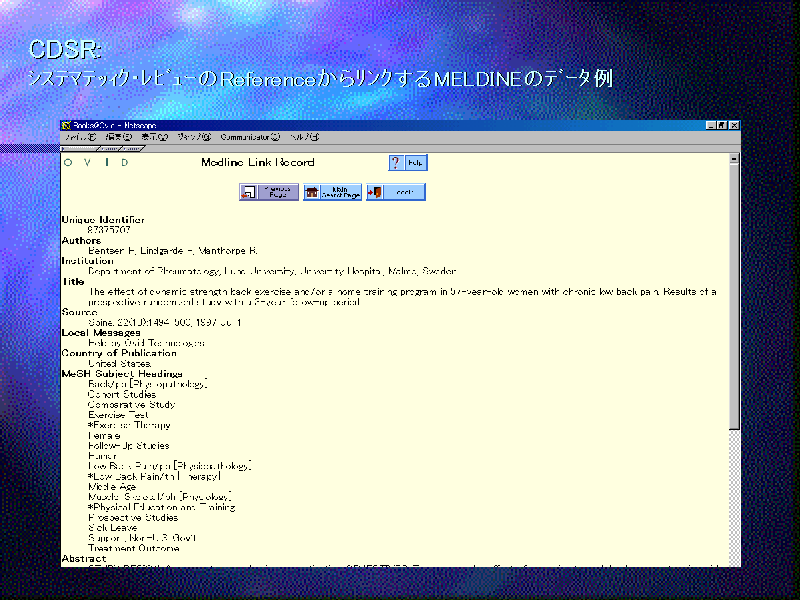Click the Female heading
This screenshot has height=600, width=800.
tap(104, 435)
